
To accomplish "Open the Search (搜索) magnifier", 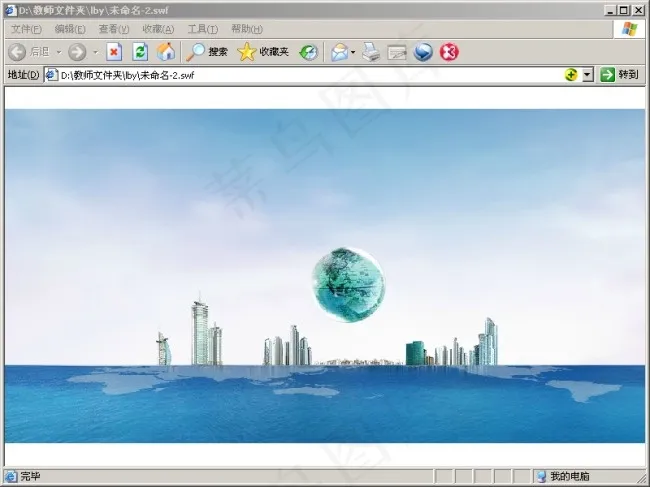I will (x=207, y=51).
